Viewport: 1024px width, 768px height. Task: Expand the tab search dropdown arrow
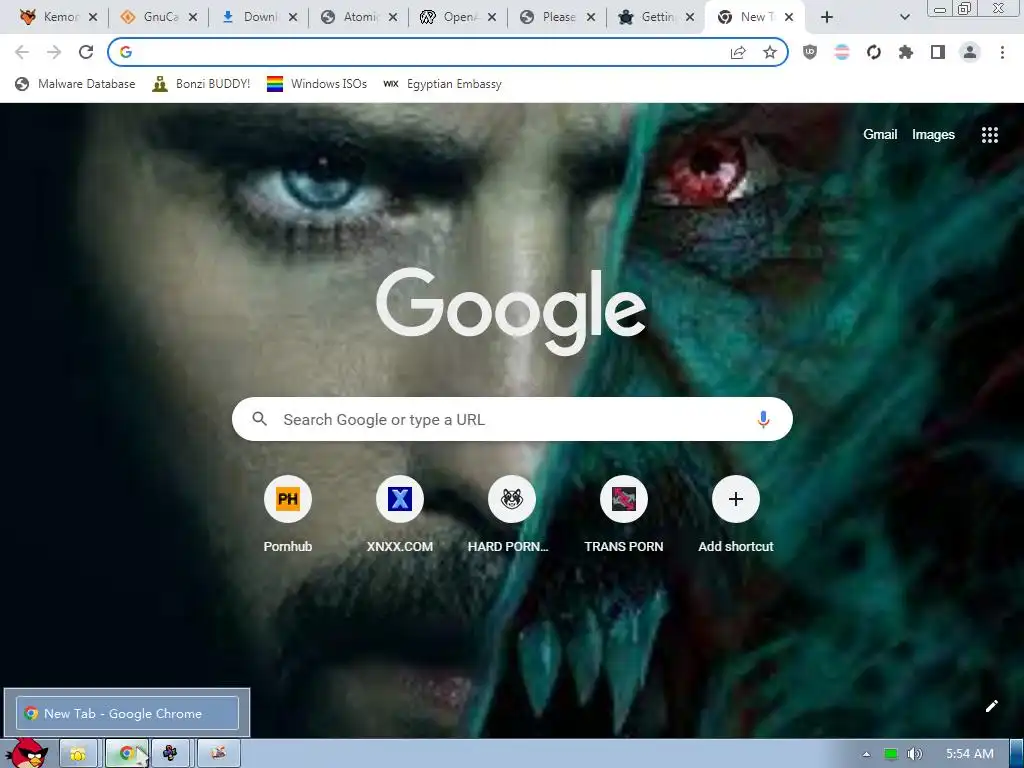click(x=904, y=17)
